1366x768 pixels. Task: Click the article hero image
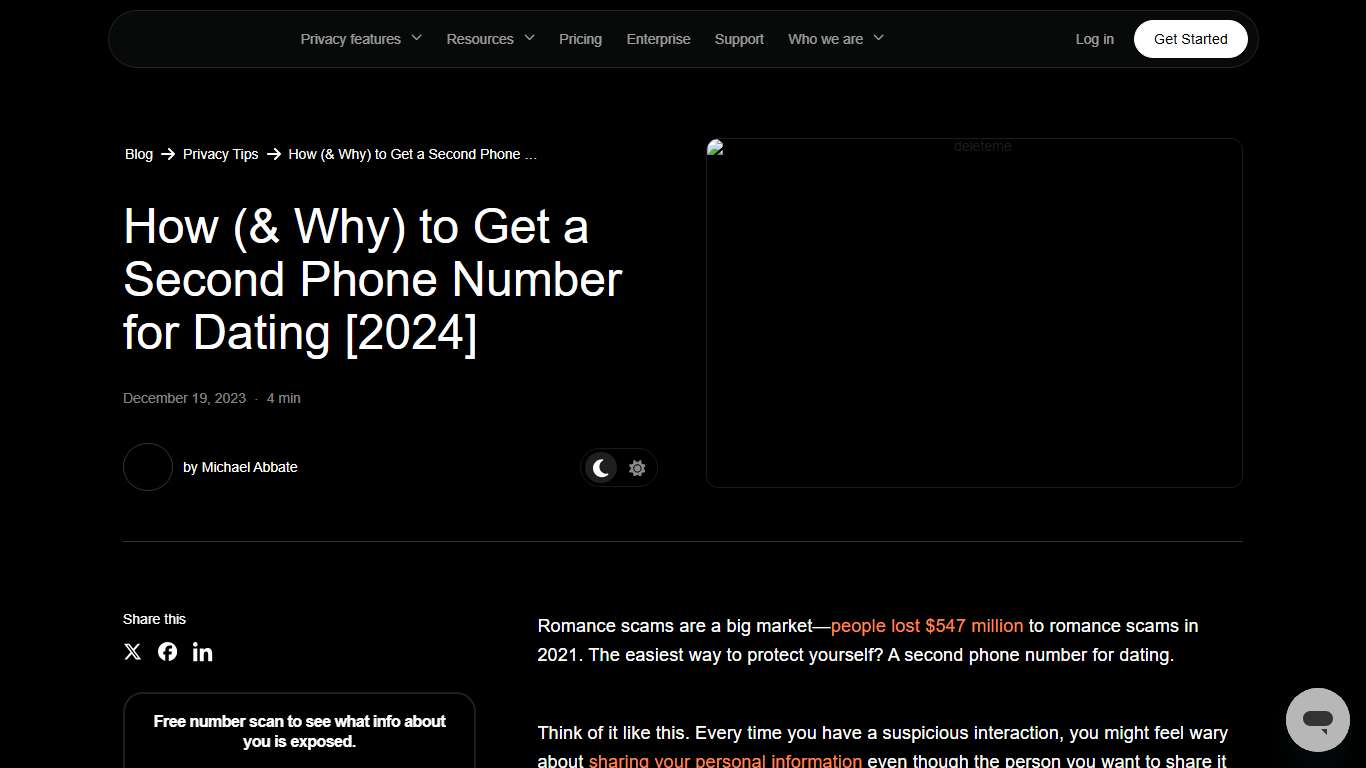pyautogui.click(x=974, y=312)
